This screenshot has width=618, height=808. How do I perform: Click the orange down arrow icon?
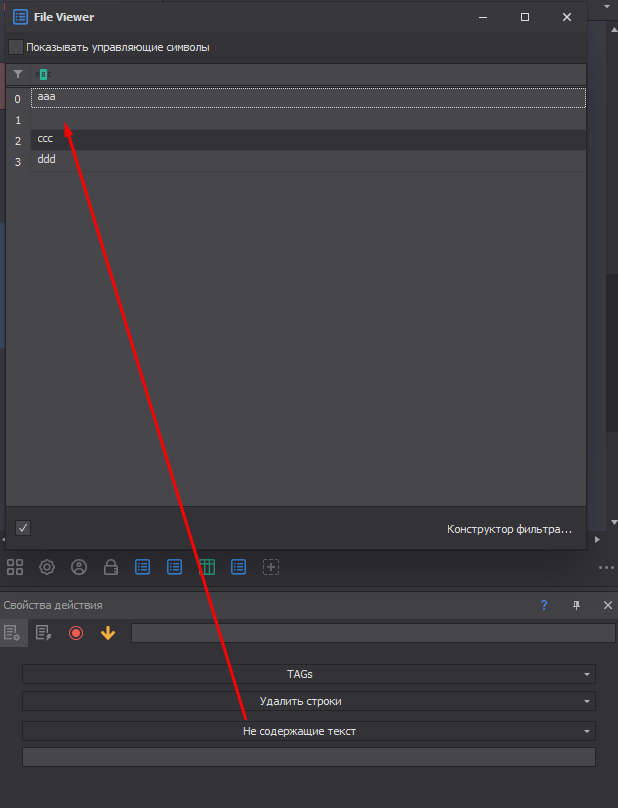tap(108, 633)
